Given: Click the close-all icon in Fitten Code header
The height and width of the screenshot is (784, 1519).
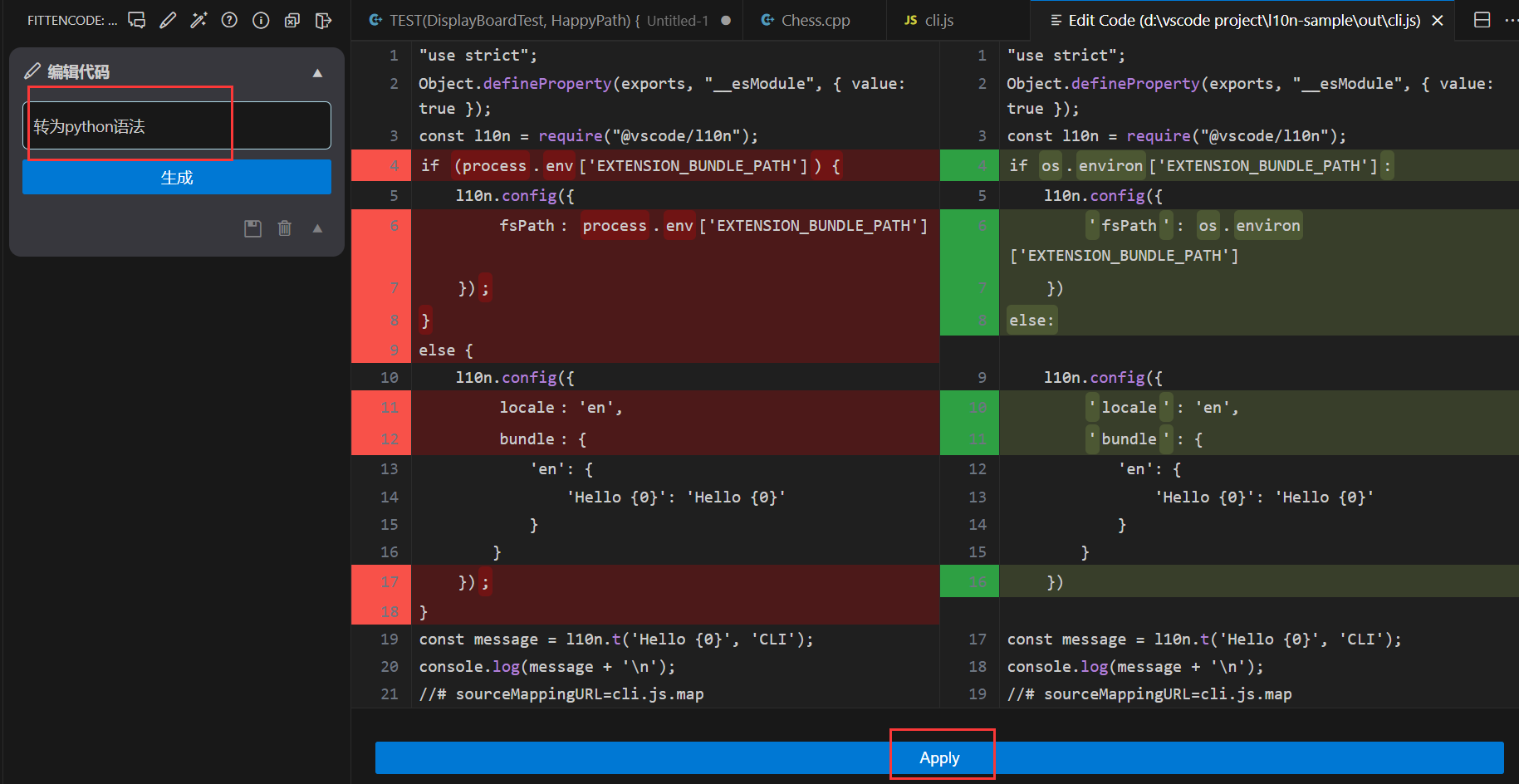Looking at the screenshot, I should (292, 20).
